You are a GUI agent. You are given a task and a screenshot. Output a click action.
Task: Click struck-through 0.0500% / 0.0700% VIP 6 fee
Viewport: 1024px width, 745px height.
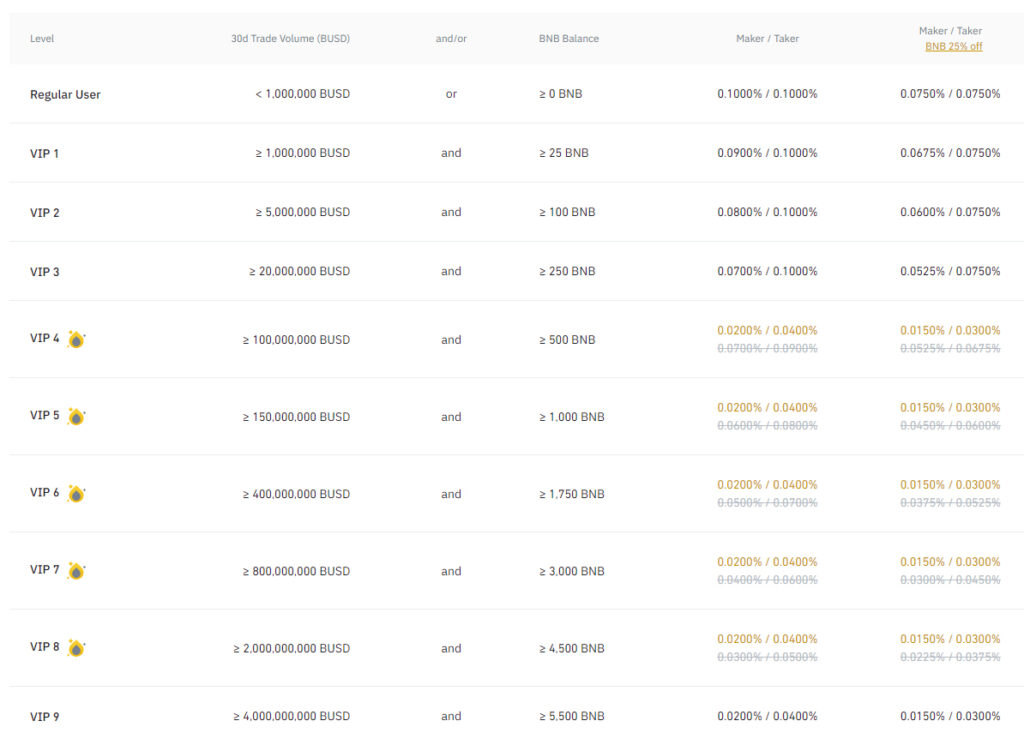coord(767,503)
